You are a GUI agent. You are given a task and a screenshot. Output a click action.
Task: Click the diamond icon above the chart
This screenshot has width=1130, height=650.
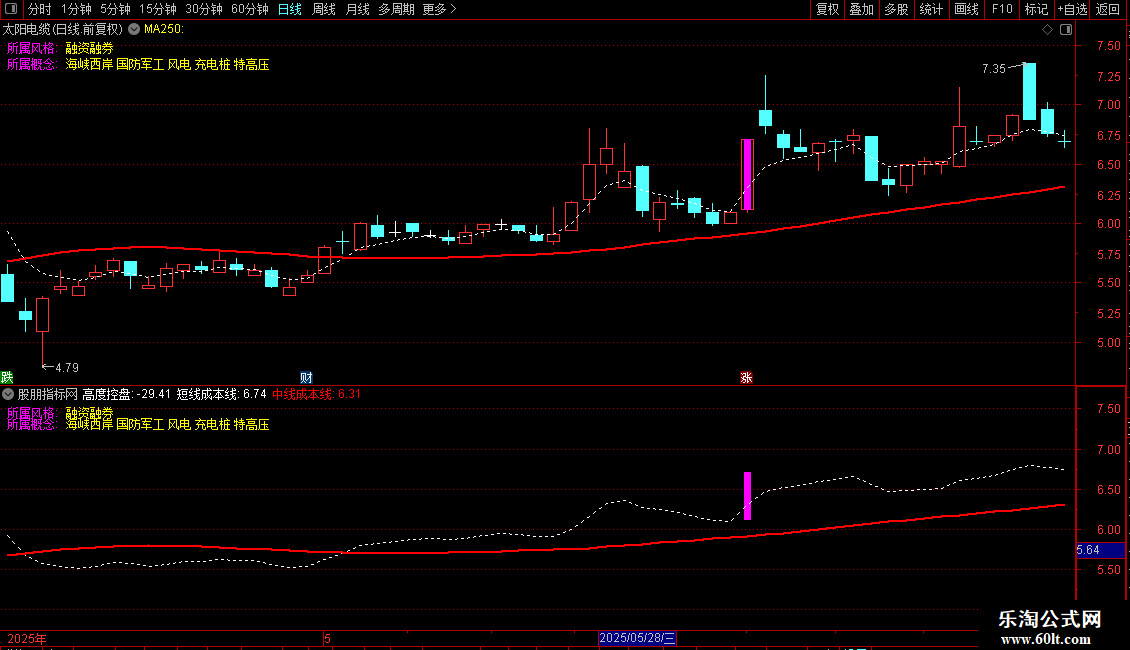pos(1048,30)
